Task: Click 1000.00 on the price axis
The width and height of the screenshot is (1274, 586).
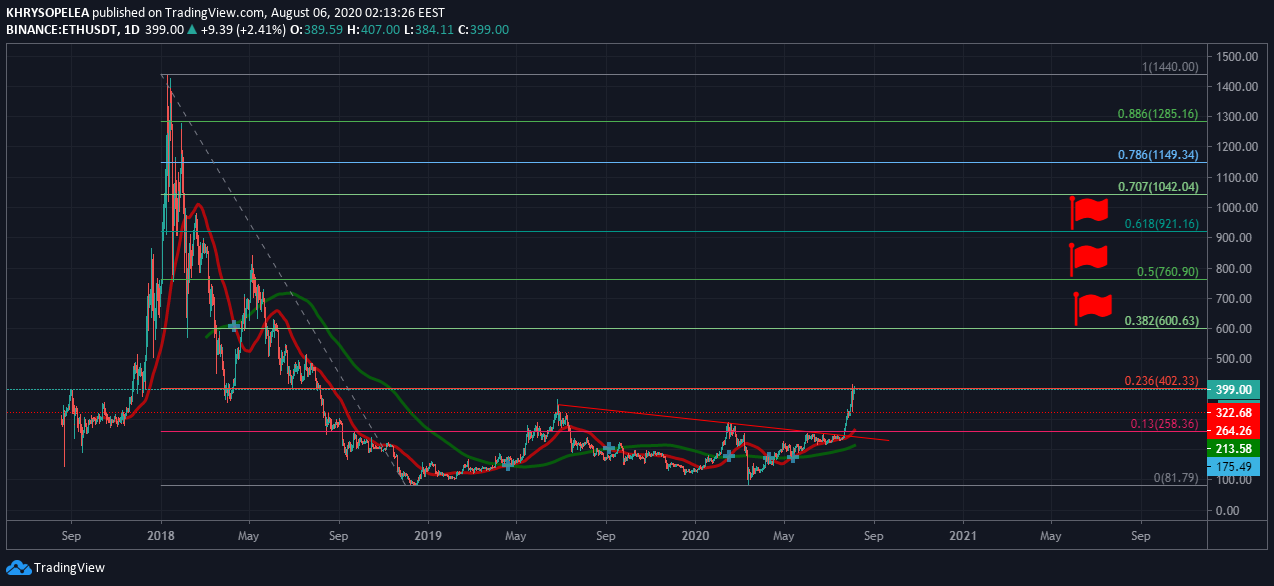Action: click(x=1236, y=208)
